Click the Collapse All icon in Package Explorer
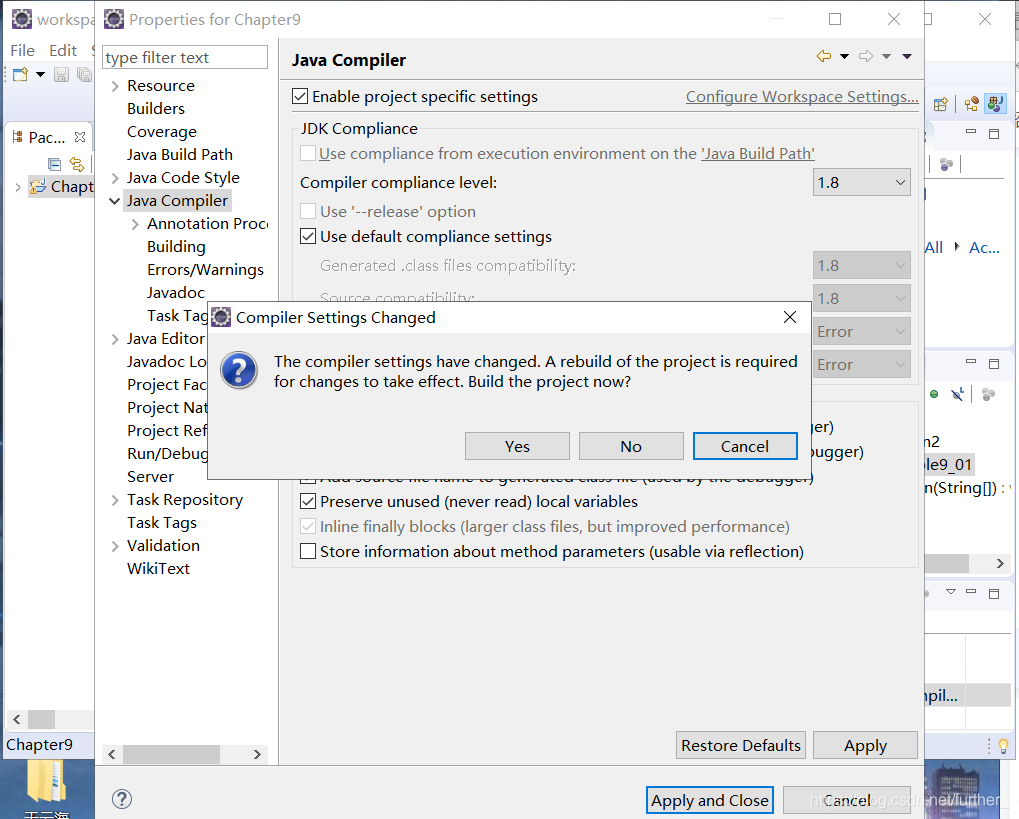The height and width of the screenshot is (819, 1019). [54, 164]
